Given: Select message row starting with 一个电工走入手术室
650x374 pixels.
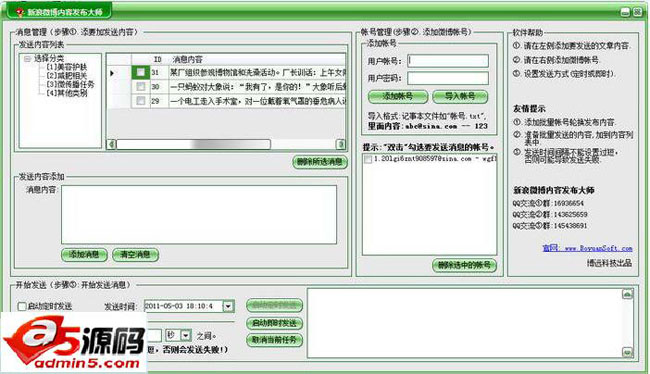Looking at the screenshot, I should [257, 101].
